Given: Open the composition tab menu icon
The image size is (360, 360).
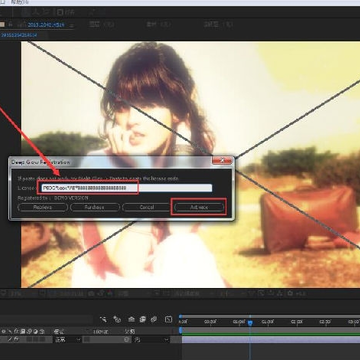Looking at the screenshot, I should 72,25.
